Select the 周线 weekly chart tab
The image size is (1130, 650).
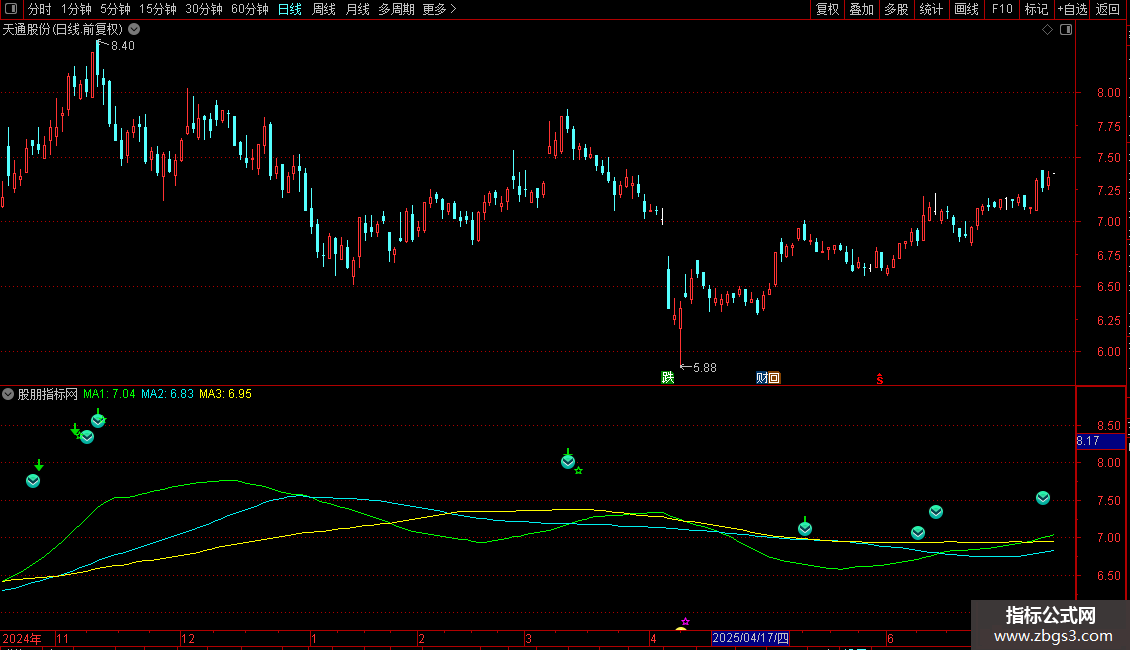click(324, 9)
